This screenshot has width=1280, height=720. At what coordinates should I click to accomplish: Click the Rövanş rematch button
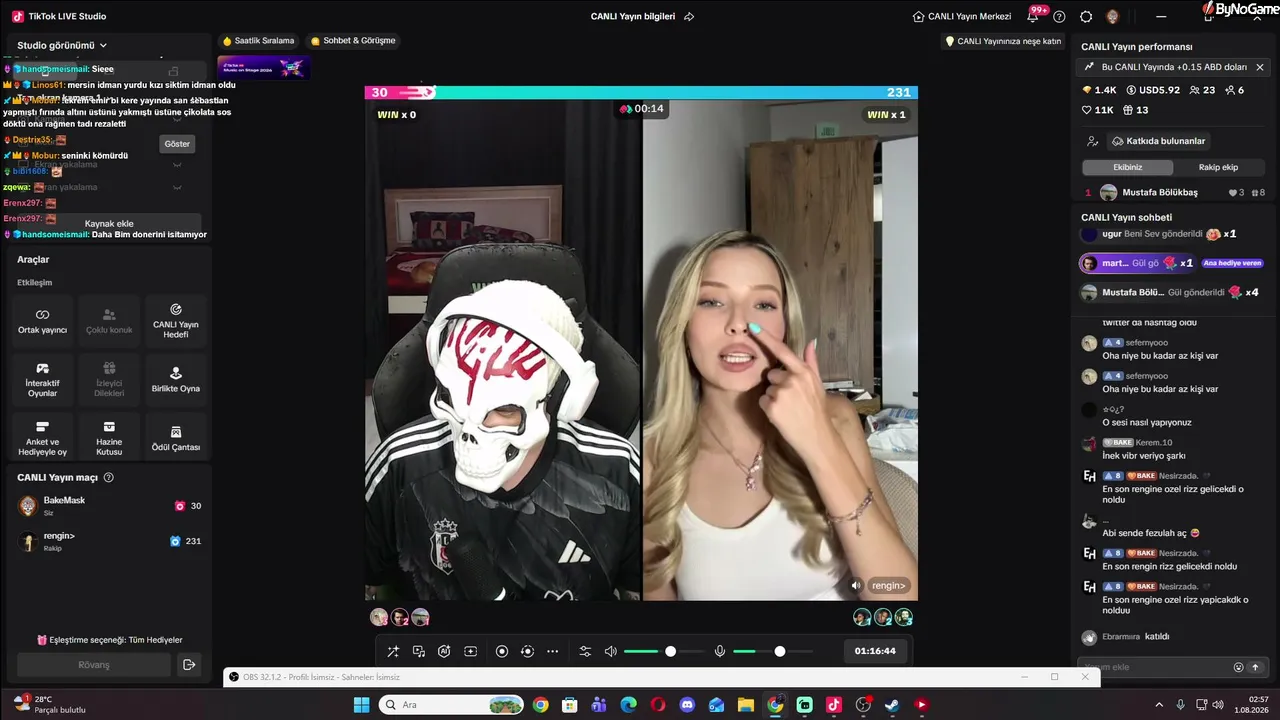pos(94,665)
